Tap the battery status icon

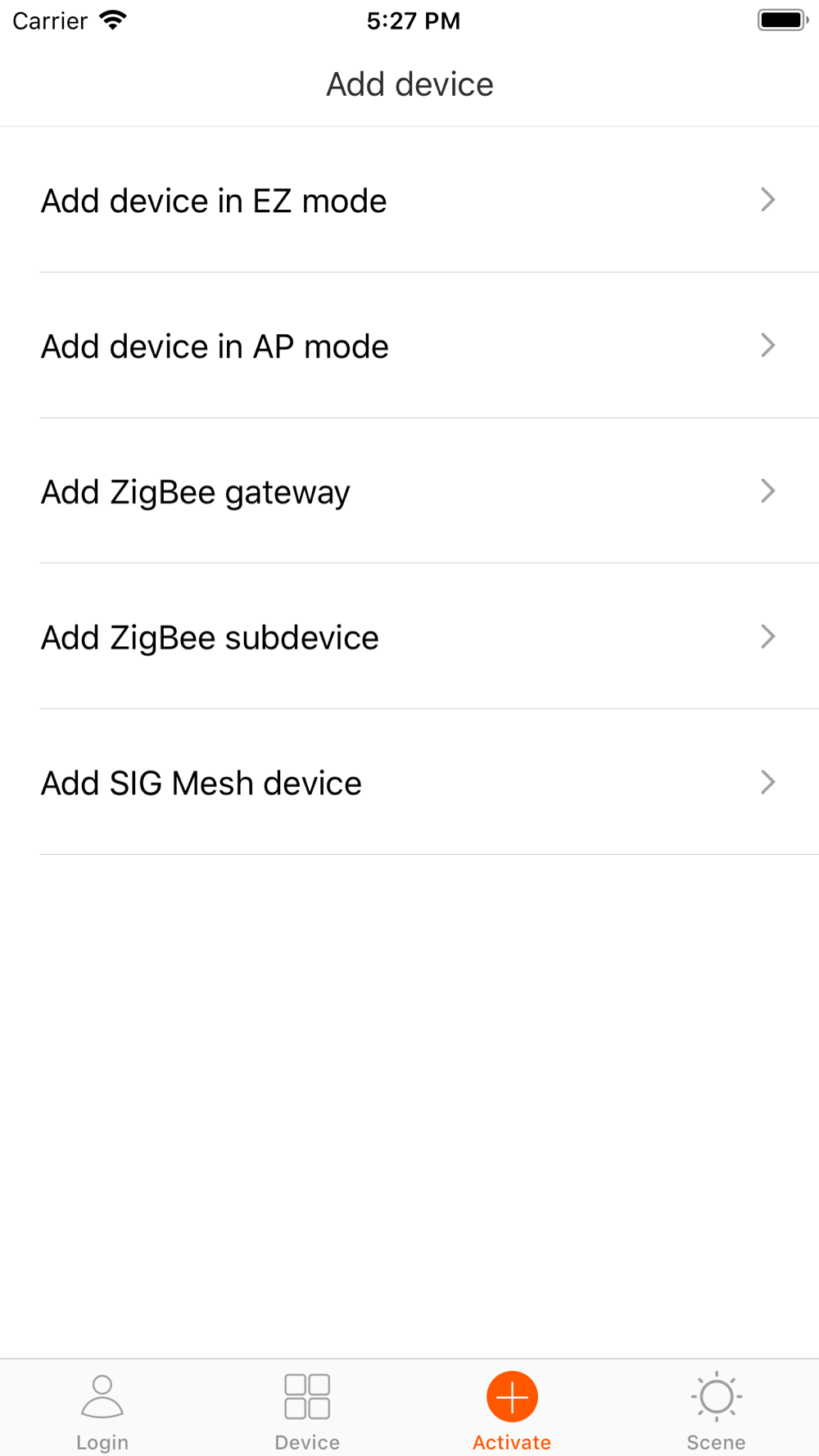(783, 20)
